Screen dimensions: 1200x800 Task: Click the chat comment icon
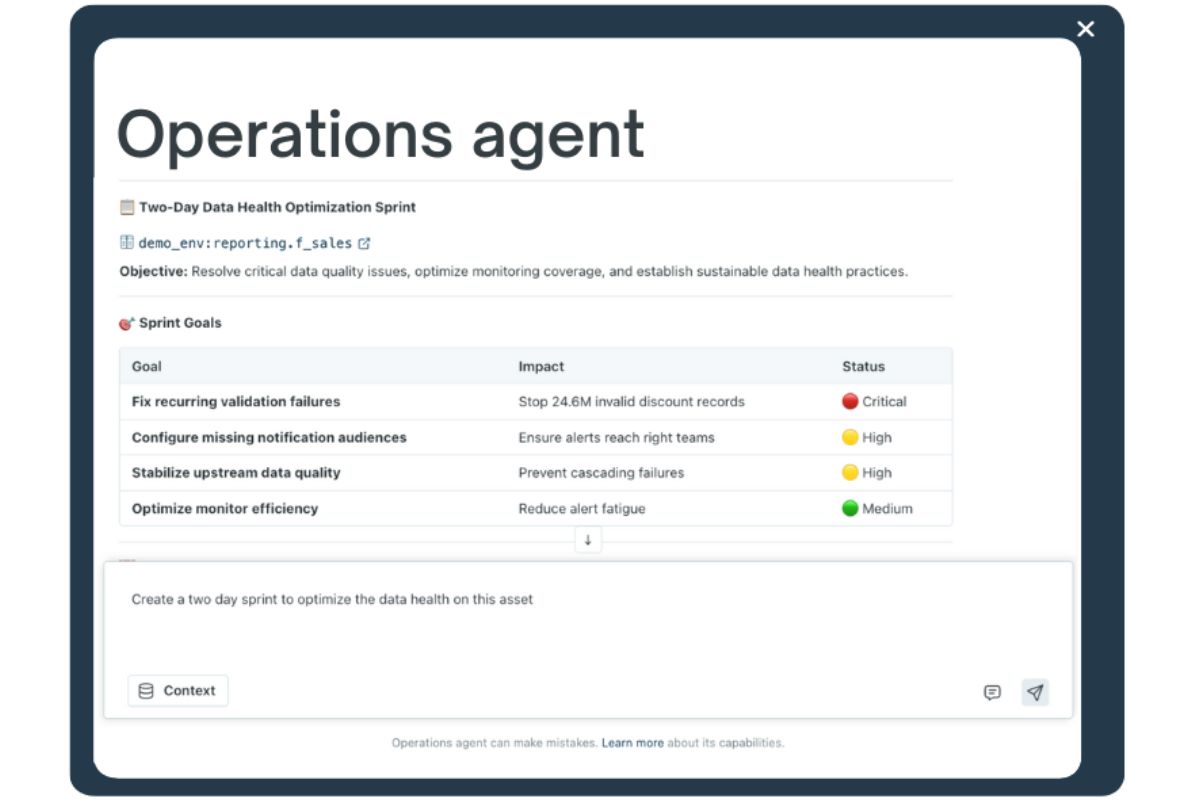coord(992,692)
